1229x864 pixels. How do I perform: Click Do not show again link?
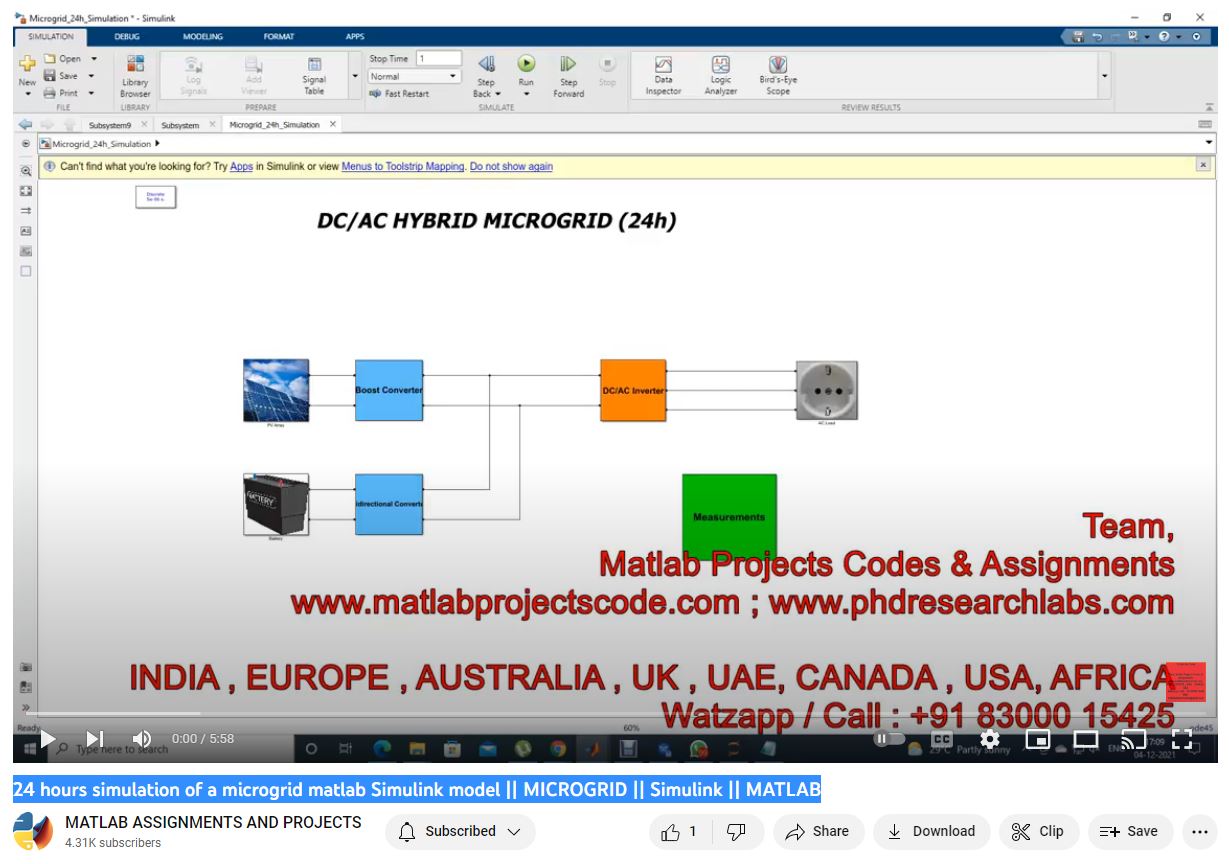tap(511, 166)
